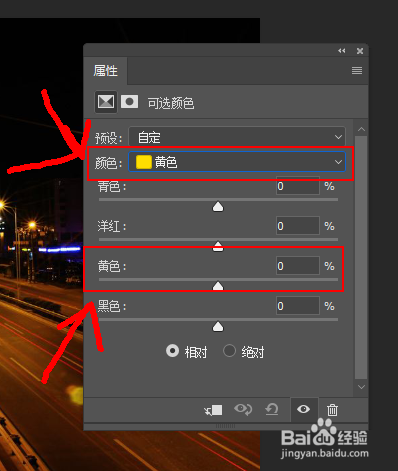Open the Properties panel menu icon
Viewport: 398px width, 471px height.
[357, 71]
